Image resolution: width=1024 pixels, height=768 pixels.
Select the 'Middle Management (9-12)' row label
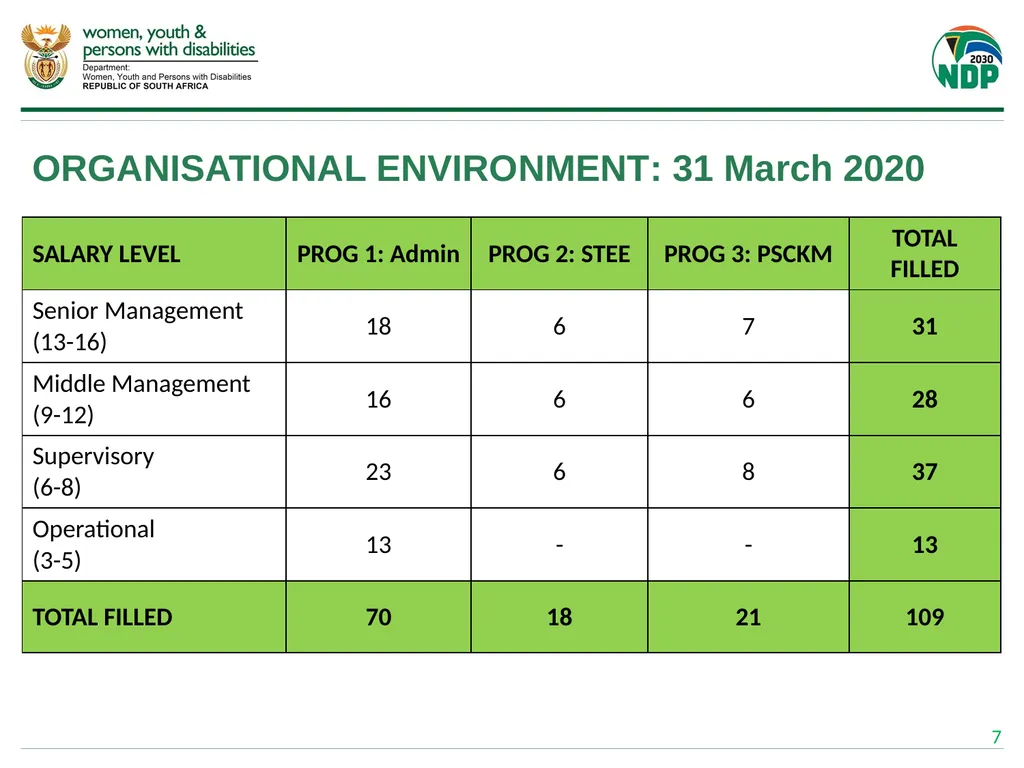(141, 399)
